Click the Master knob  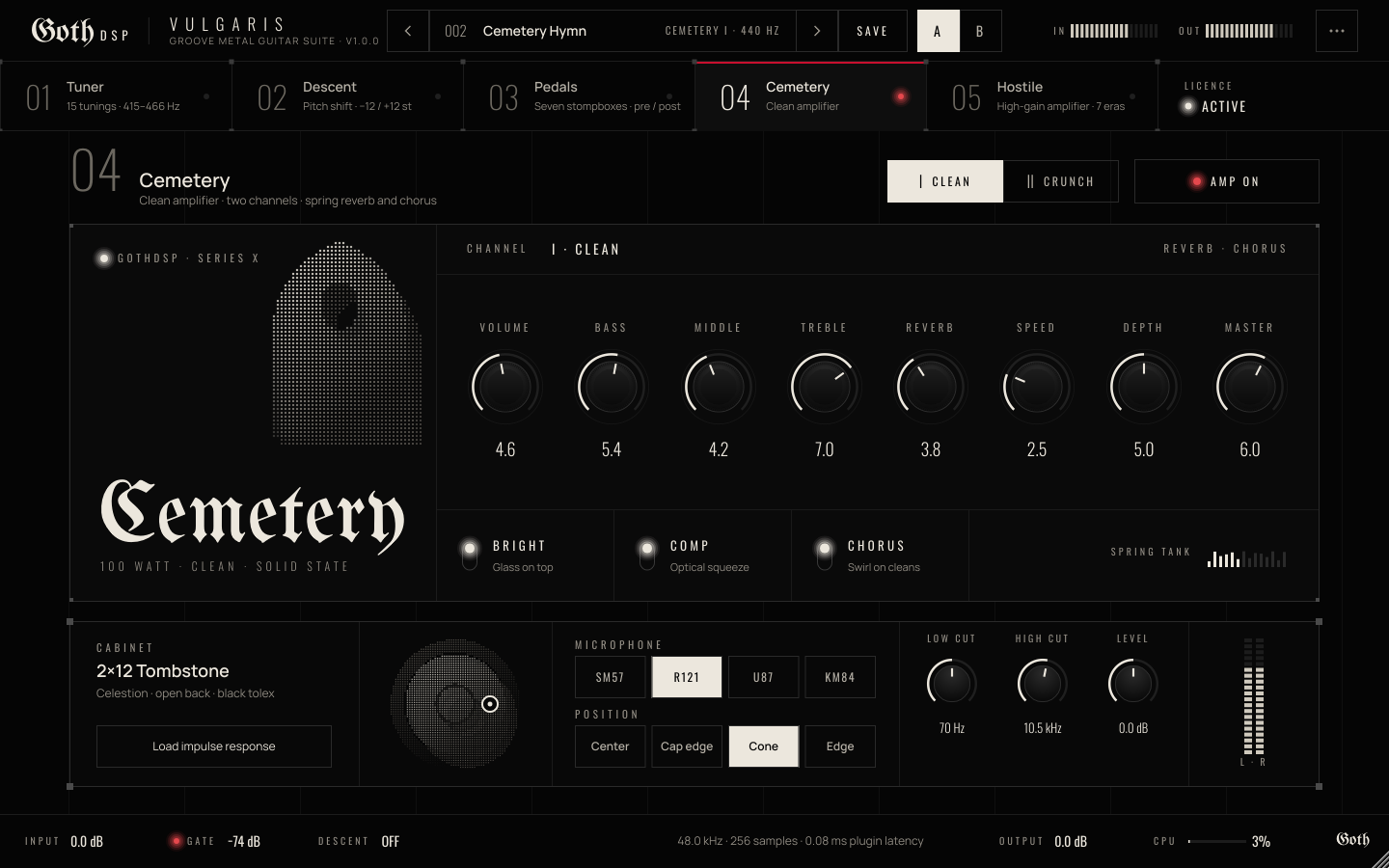(x=1250, y=387)
